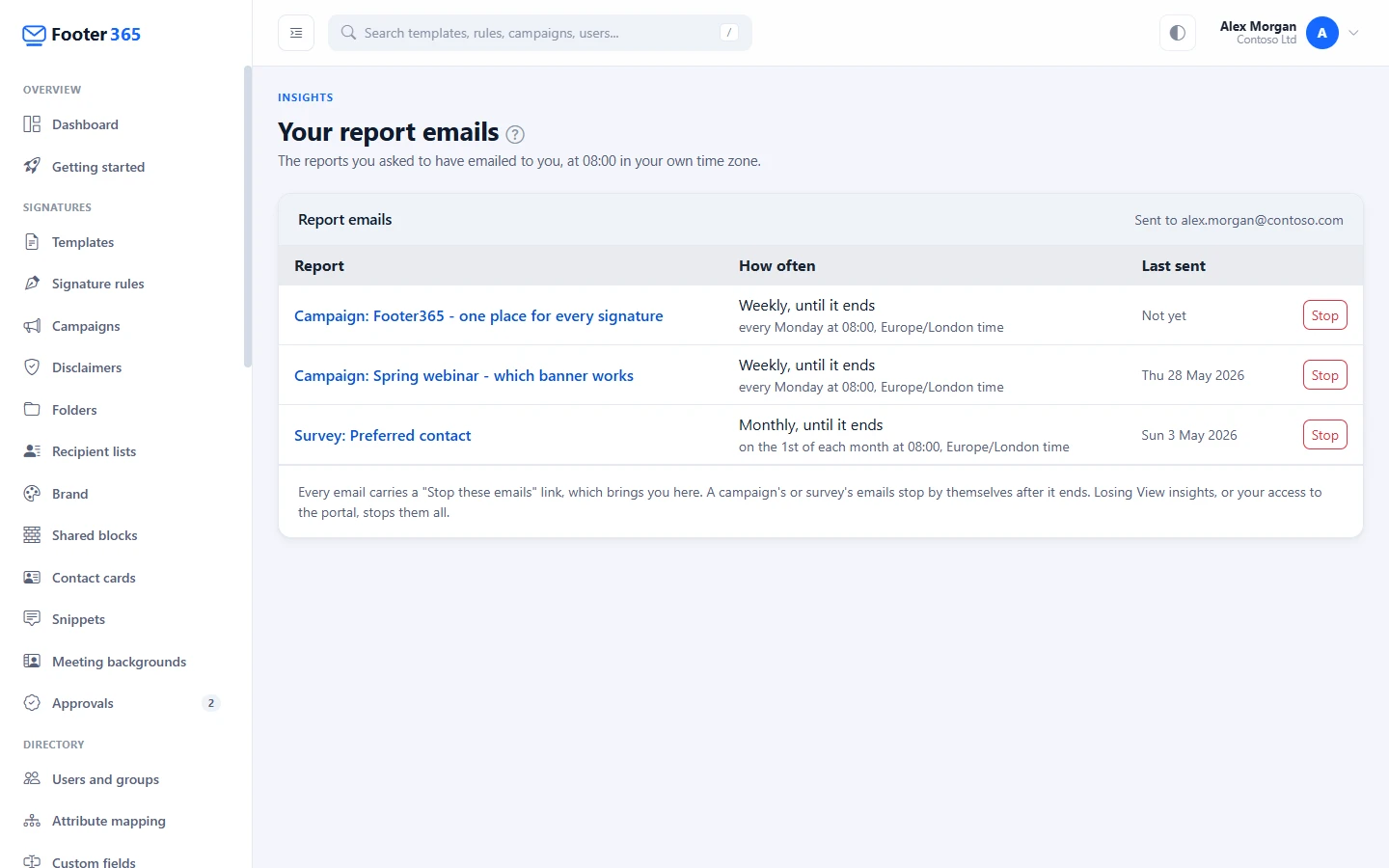Click the Signature rules pen icon

32,284
